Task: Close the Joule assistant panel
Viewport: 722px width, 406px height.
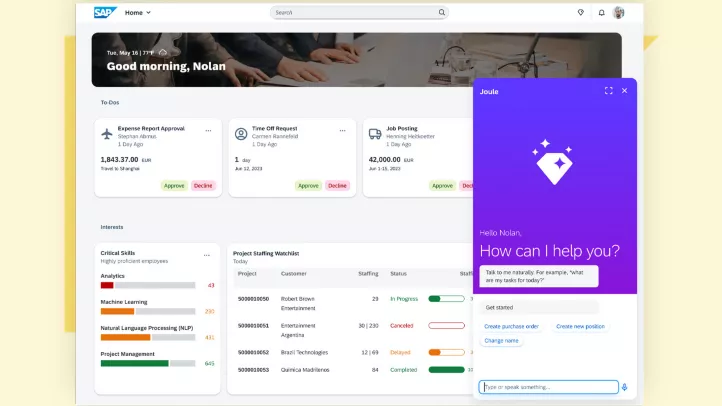Action: point(625,91)
